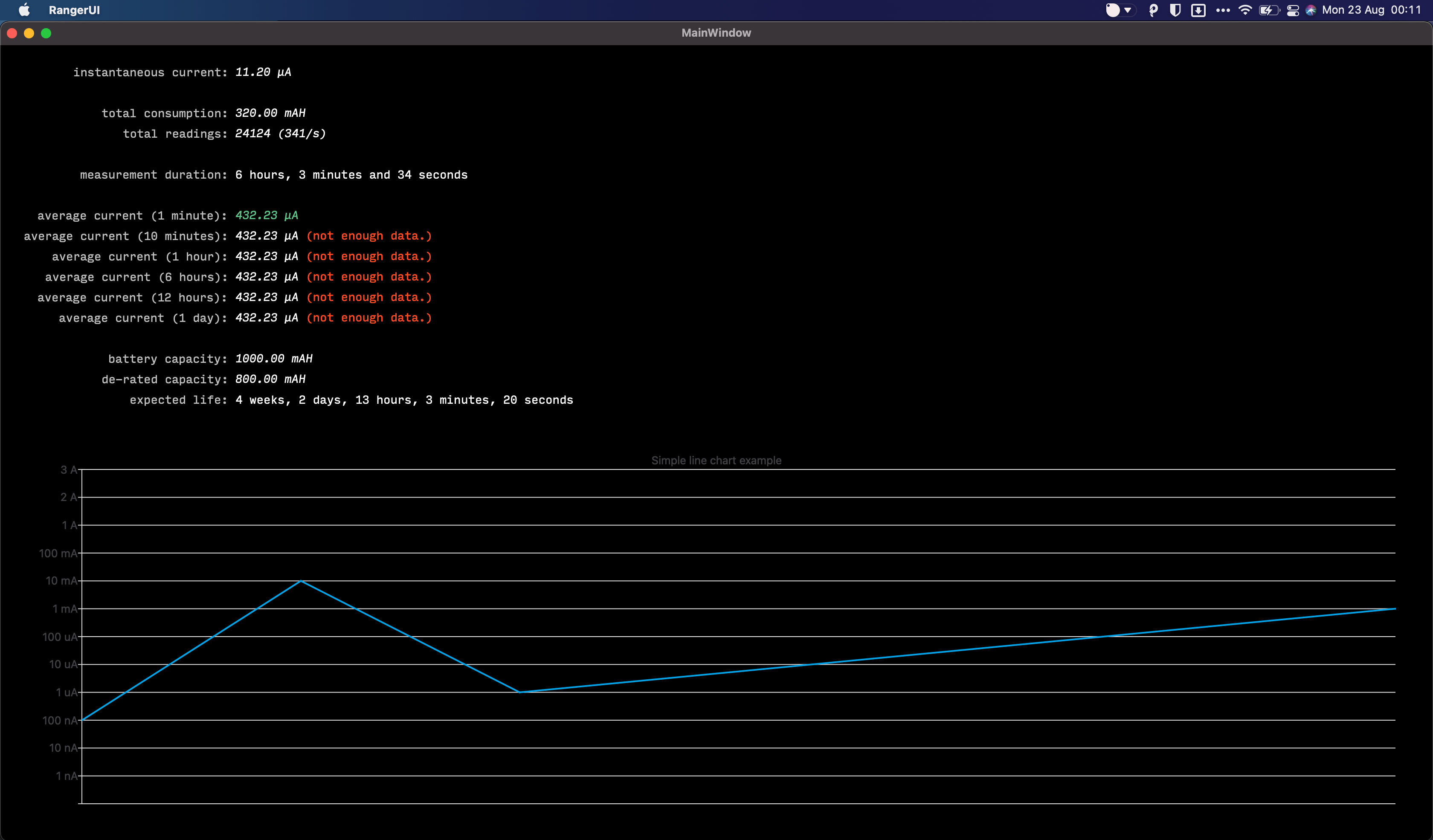
Task: Open the Apple menu
Action: (x=24, y=10)
